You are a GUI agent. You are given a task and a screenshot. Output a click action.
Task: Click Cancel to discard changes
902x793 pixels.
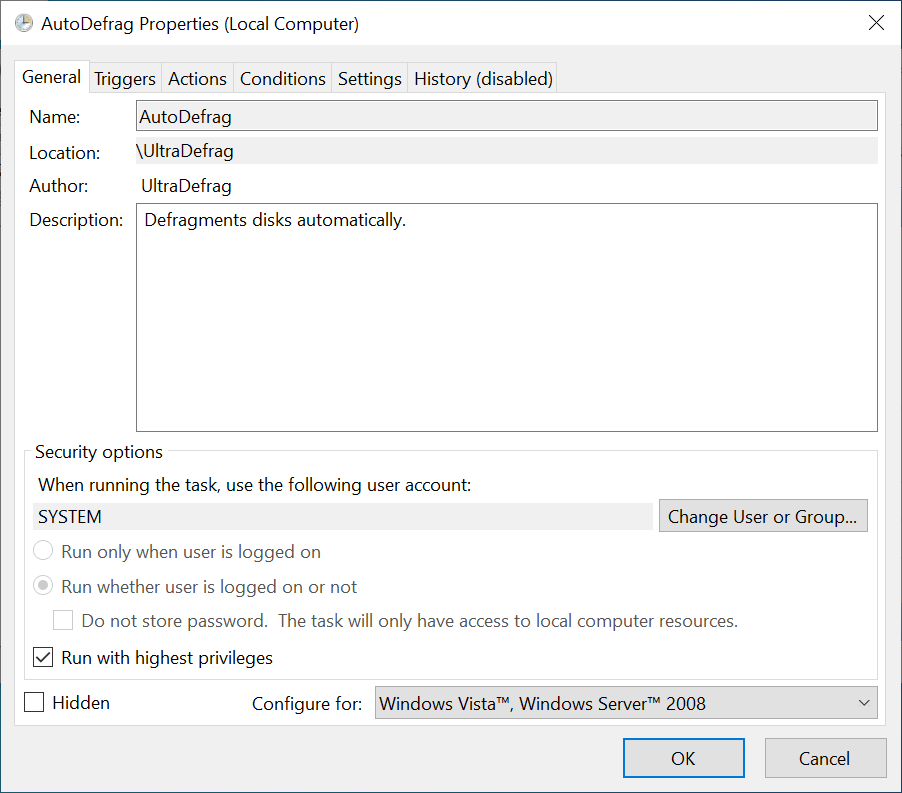(825, 758)
